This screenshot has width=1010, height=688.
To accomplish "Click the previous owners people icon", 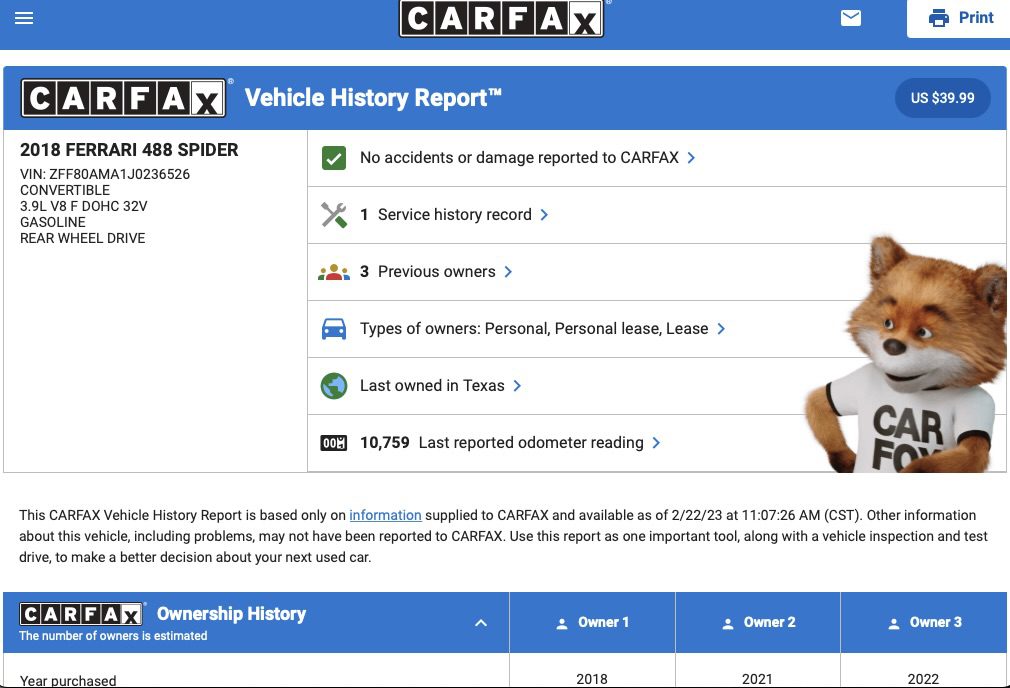I will click(334, 272).
